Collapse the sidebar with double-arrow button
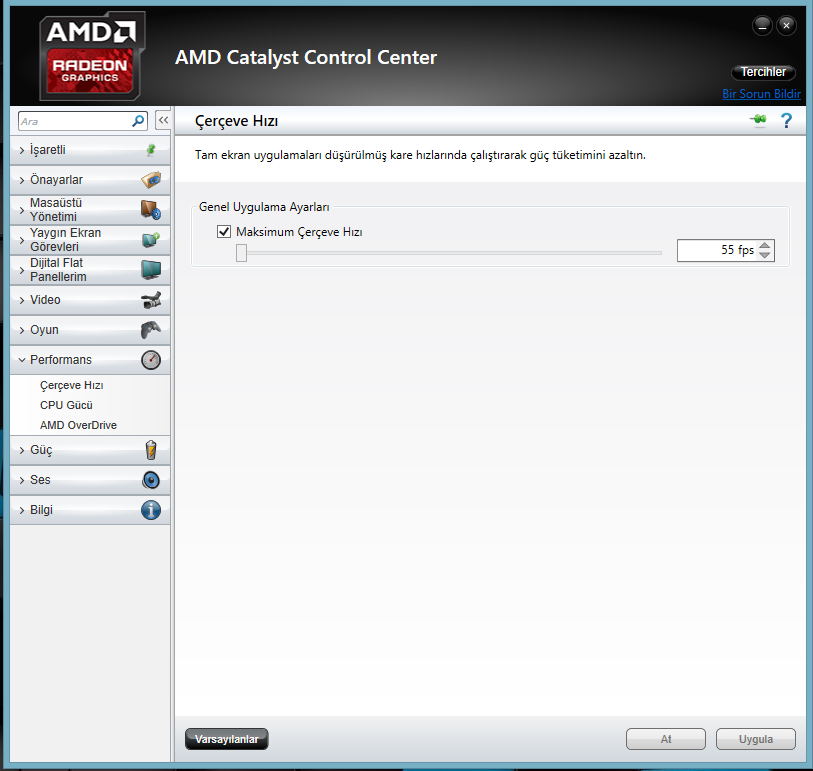The height and width of the screenshot is (771, 813). 163,121
